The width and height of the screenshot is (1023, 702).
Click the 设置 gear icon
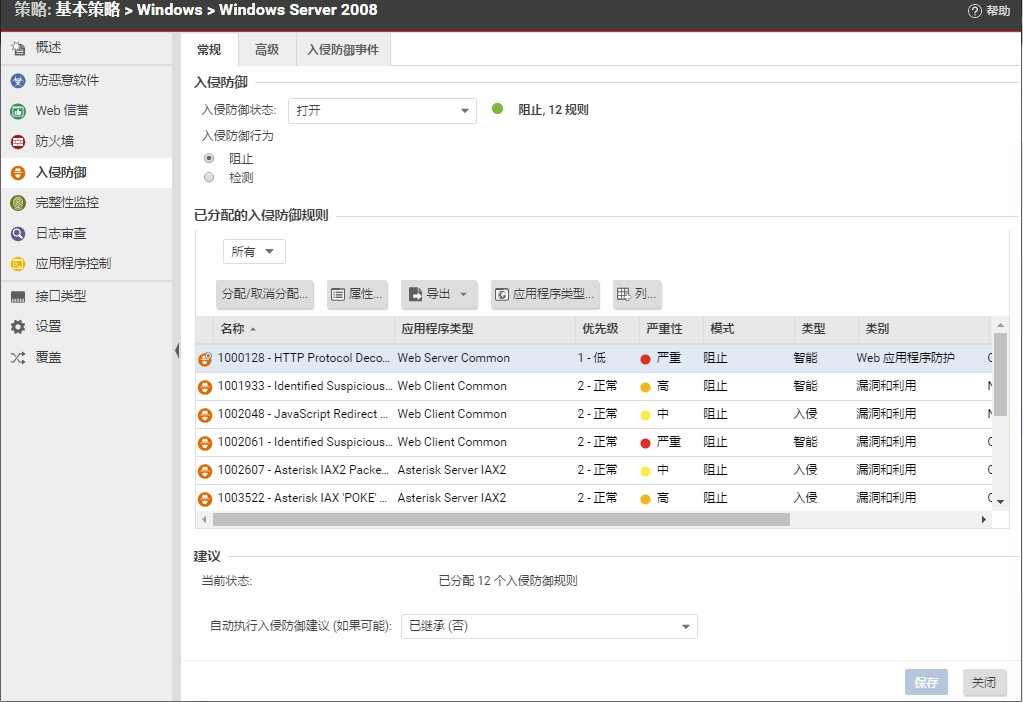(18, 327)
